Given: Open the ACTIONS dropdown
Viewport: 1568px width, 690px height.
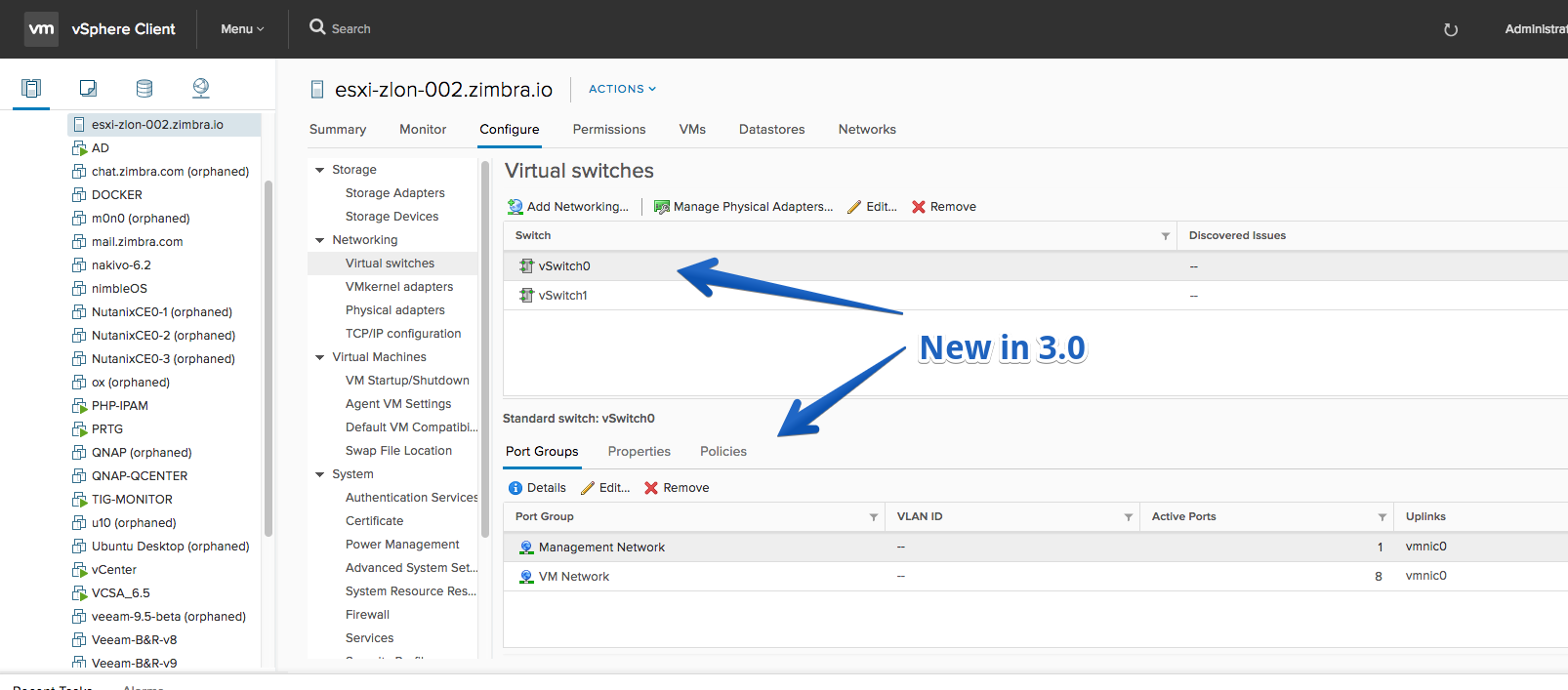Looking at the screenshot, I should point(622,89).
